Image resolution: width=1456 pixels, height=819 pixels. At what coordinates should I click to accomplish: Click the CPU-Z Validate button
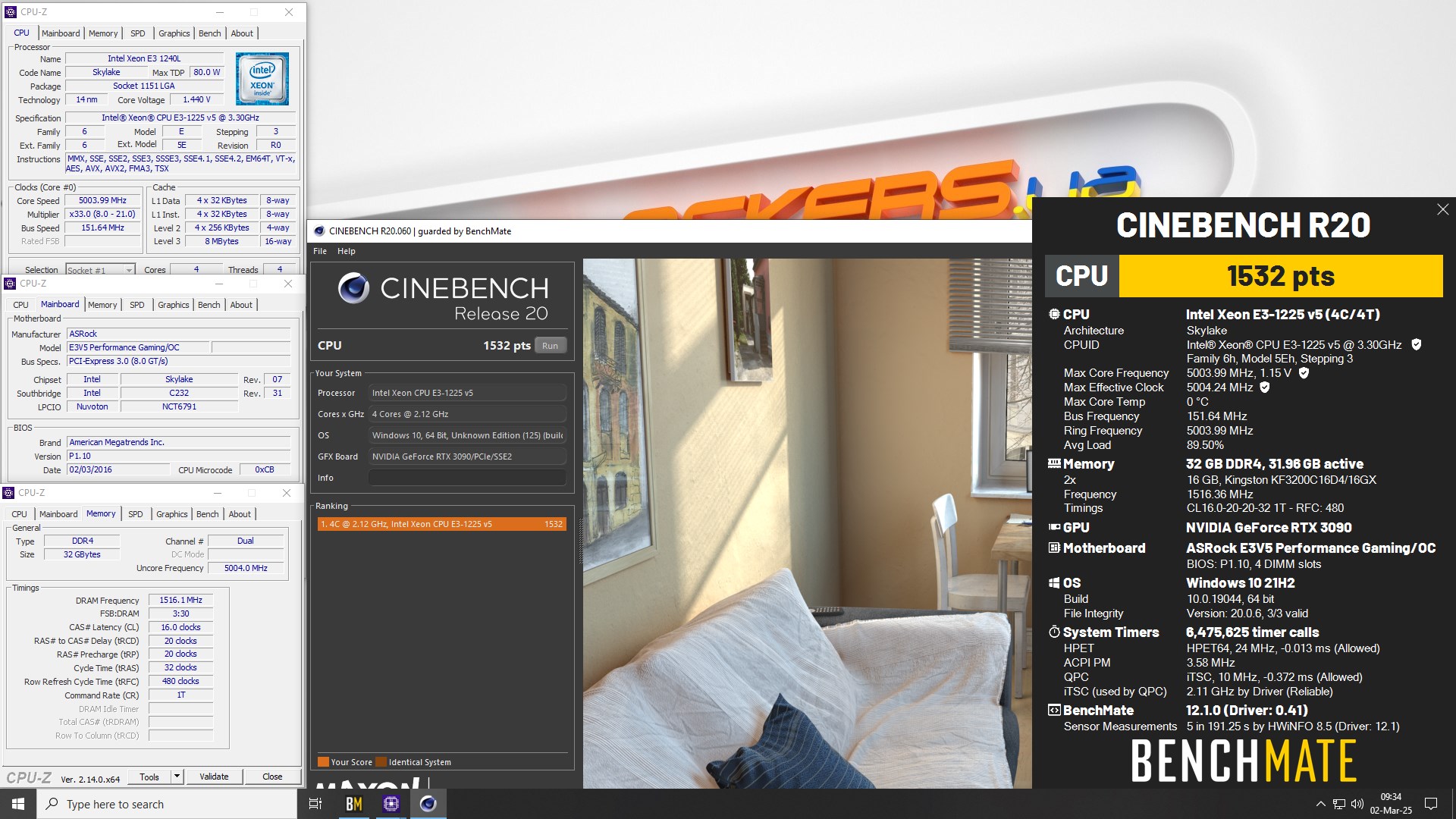tap(214, 777)
